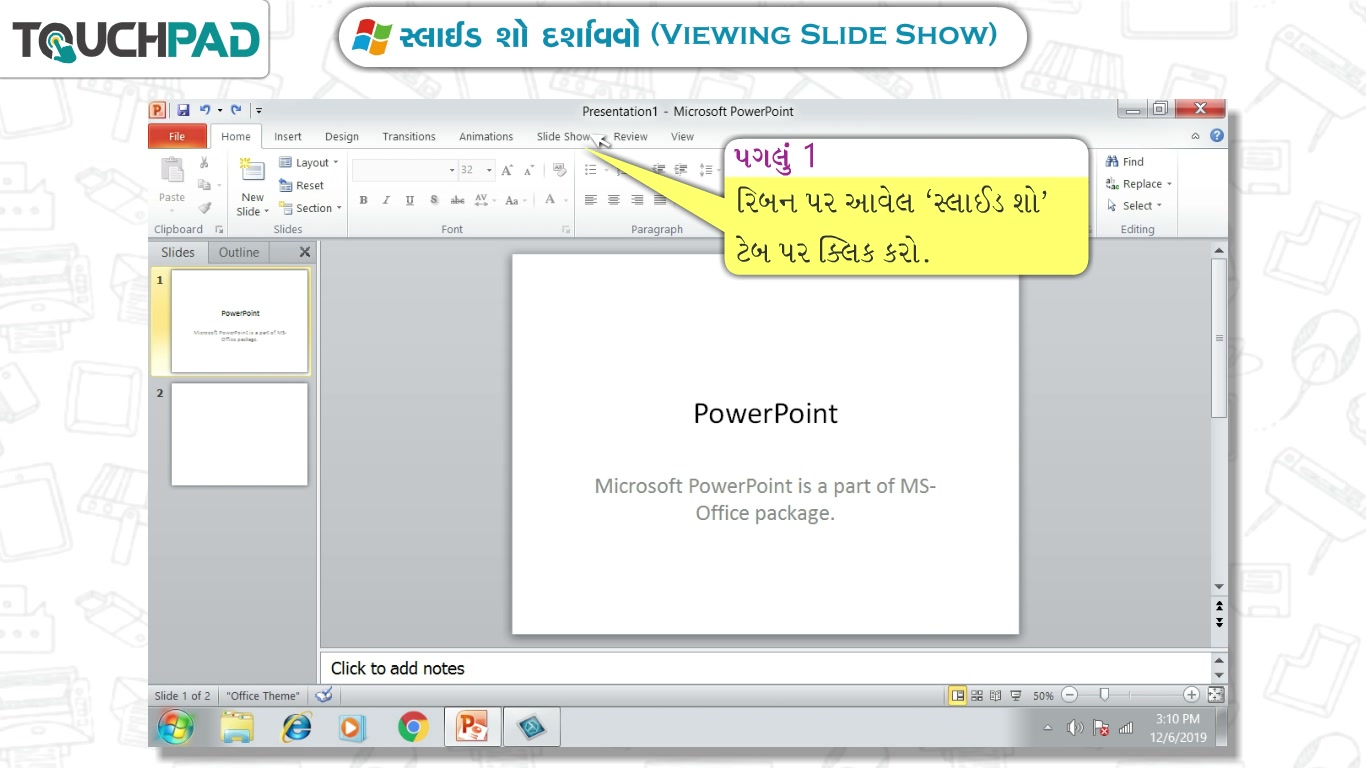Image resolution: width=1366 pixels, height=768 pixels.
Task: Switch to the Insert tab
Action: point(288,136)
